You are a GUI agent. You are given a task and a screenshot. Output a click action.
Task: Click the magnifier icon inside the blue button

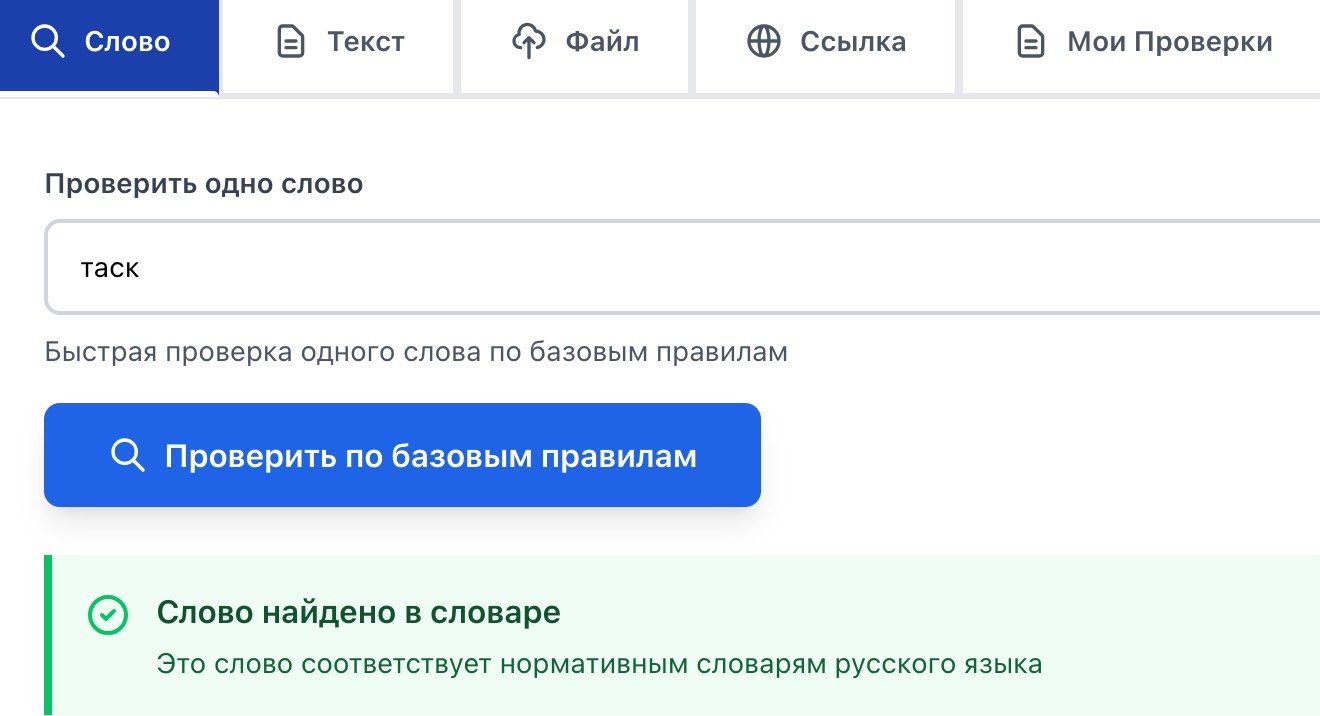(127, 456)
